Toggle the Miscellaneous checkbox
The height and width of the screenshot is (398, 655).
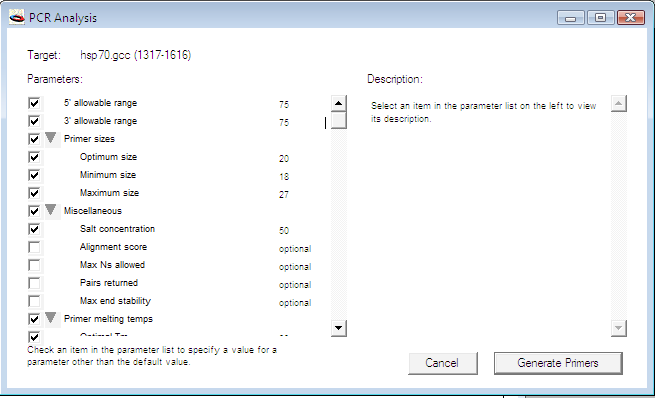click(x=34, y=211)
